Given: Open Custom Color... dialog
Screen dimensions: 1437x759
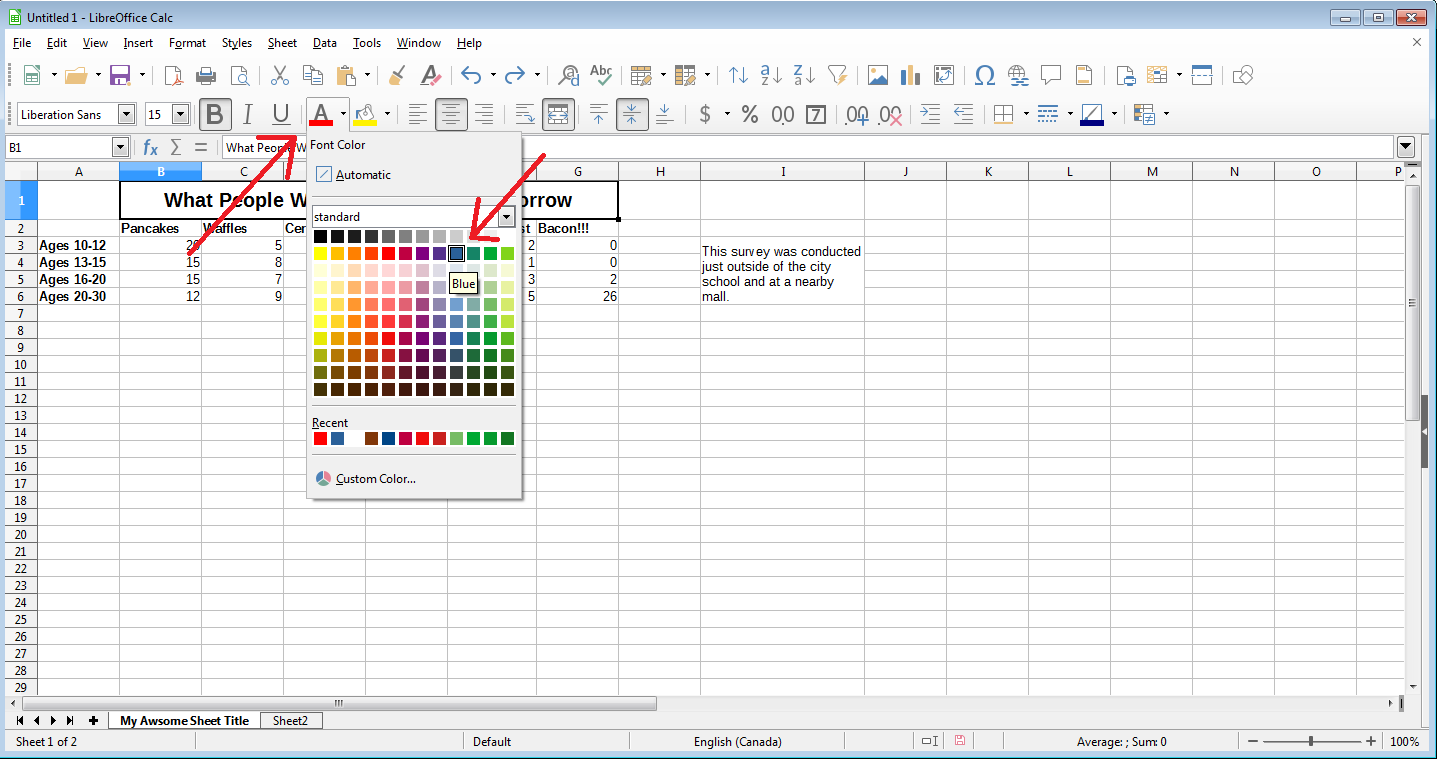Looking at the screenshot, I should pyautogui.click(x=365, y=479).
